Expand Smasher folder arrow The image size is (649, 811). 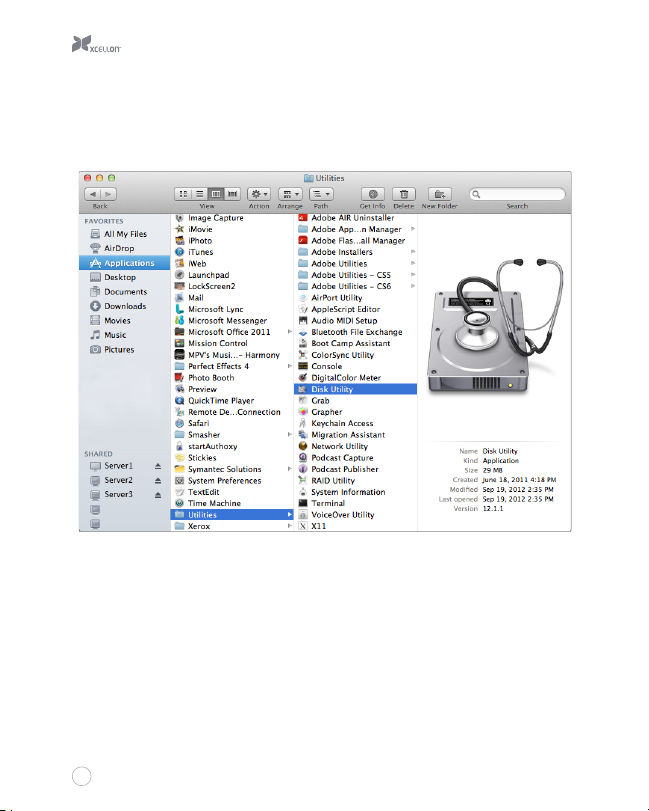tap(290, 435)
